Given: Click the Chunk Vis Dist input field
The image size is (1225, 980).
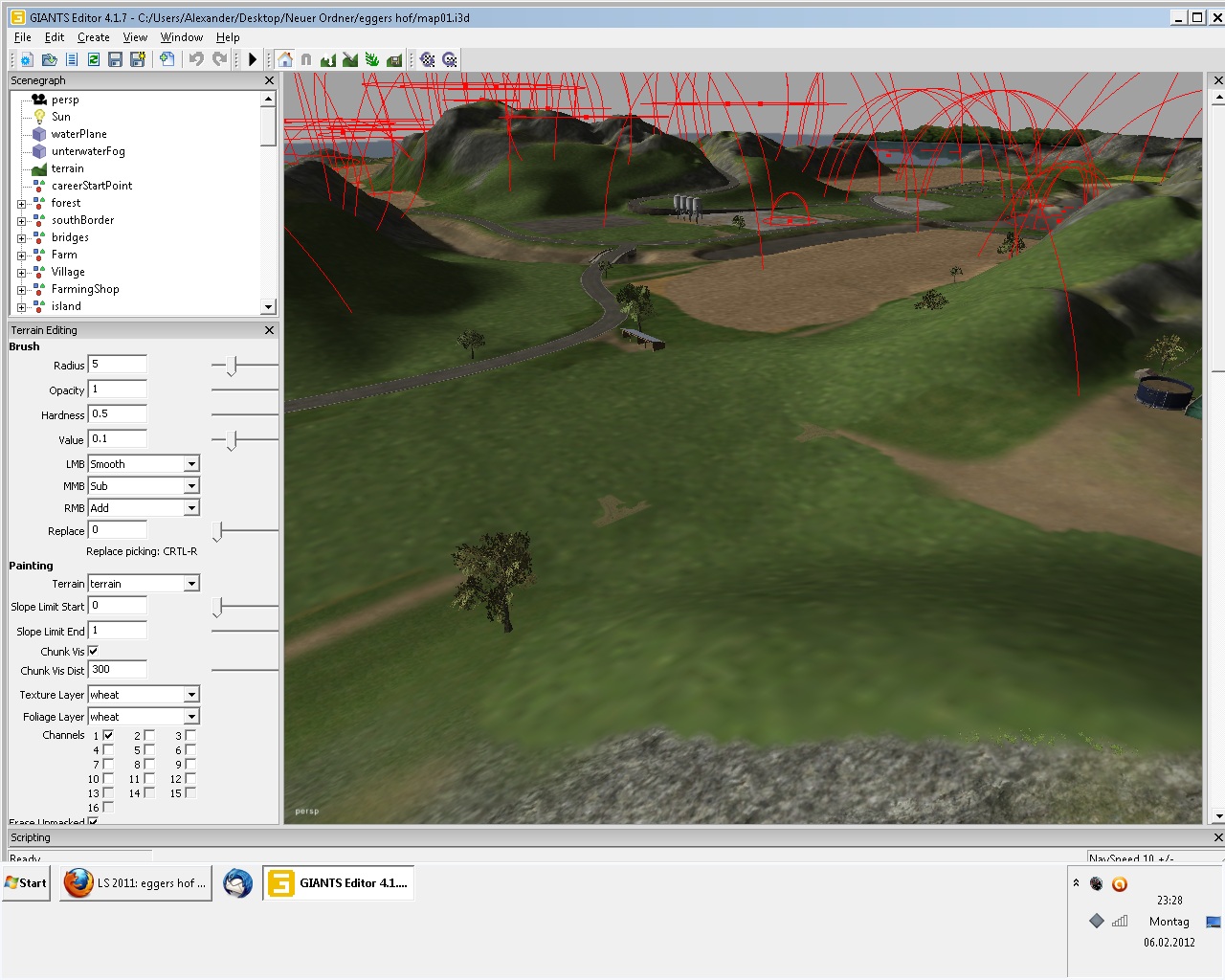Looking at the screenshot, I should pos(117,669).
